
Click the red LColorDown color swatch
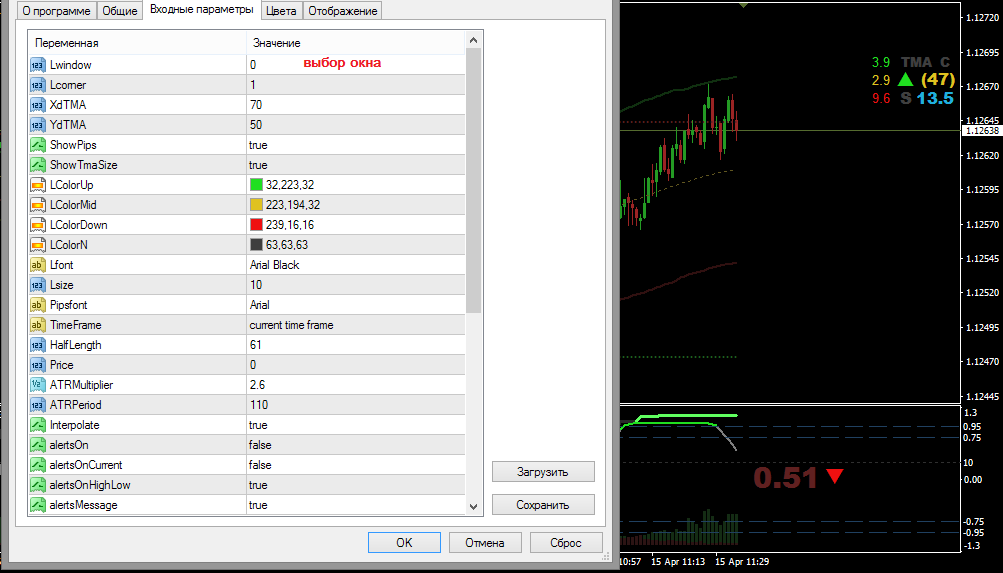[257, 224]
